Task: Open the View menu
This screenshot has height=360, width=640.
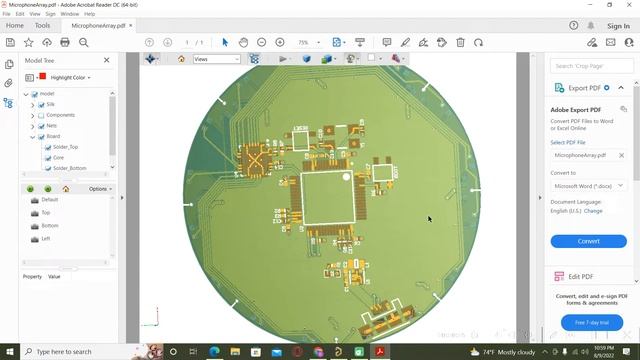Action: 35,14
